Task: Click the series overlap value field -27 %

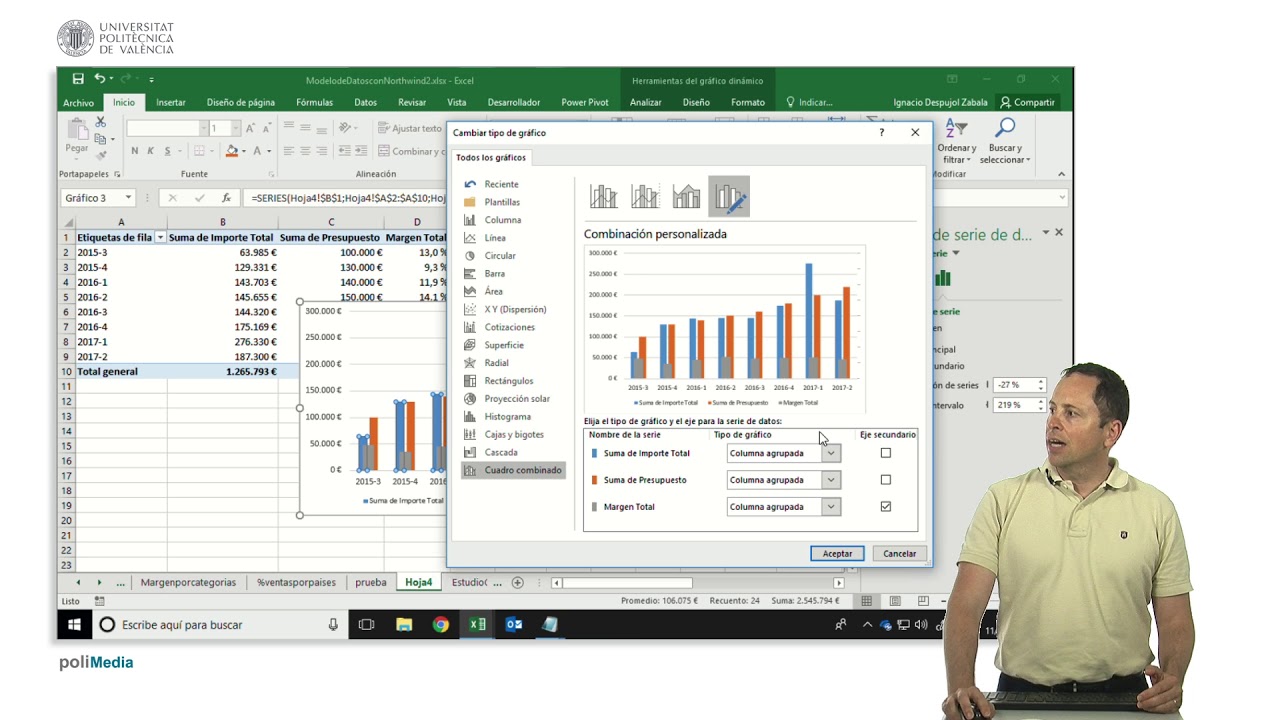Action: click(x=1014, y=385)
